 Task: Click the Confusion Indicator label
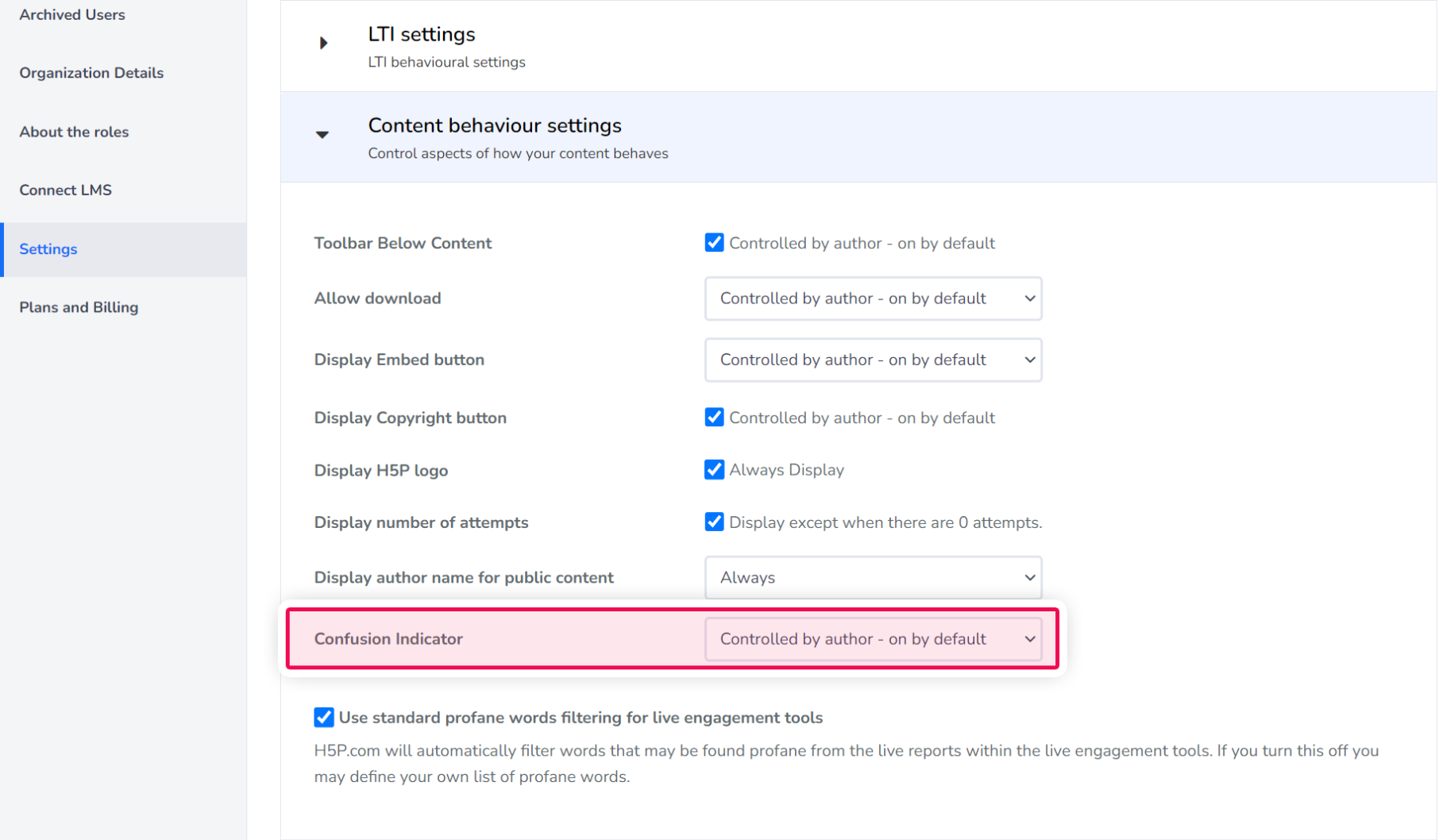388,639
